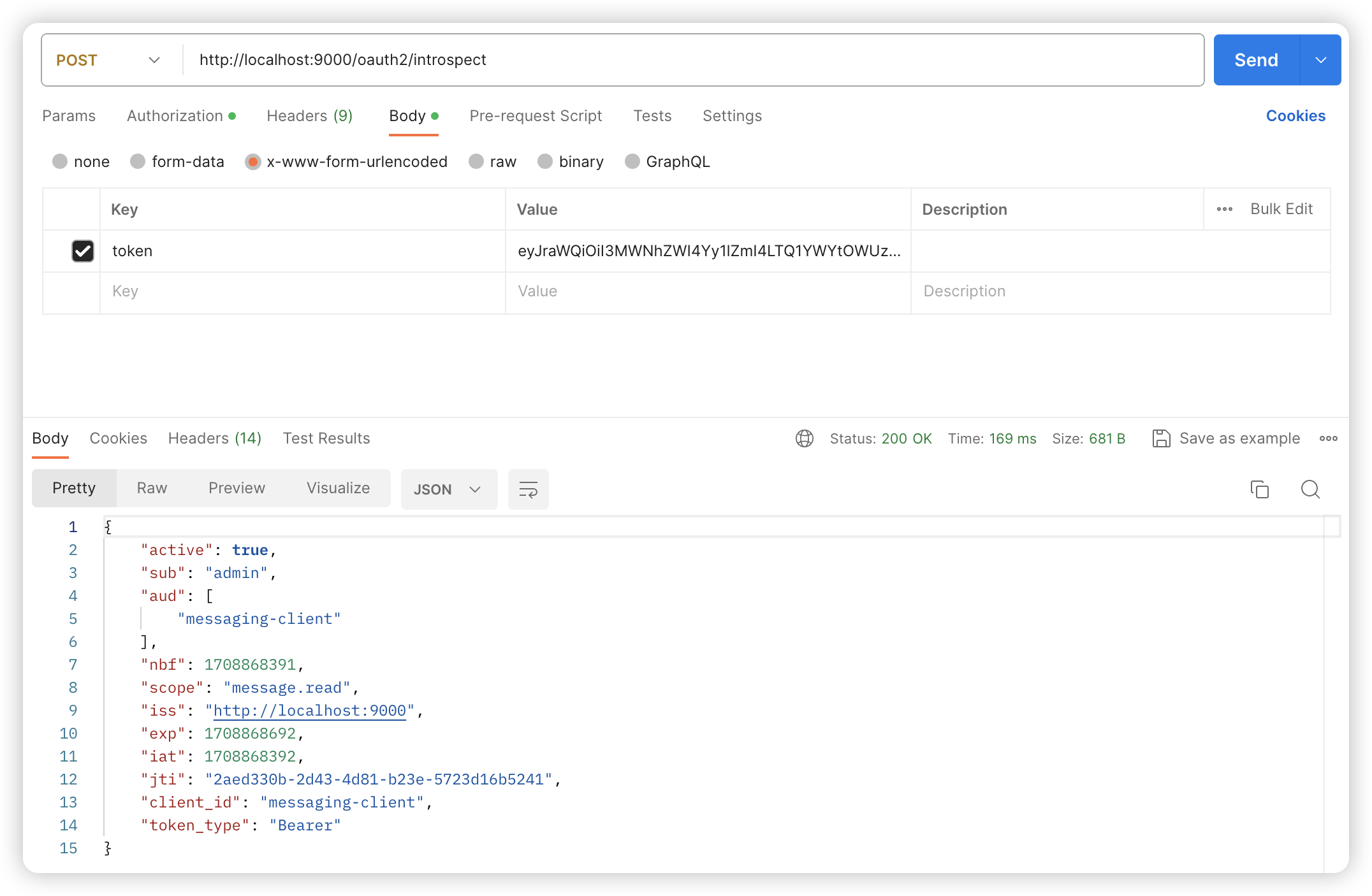
Task: Expand the Send button dropdown arrow
Action: pyautogui.click(x=1320, y=60)
